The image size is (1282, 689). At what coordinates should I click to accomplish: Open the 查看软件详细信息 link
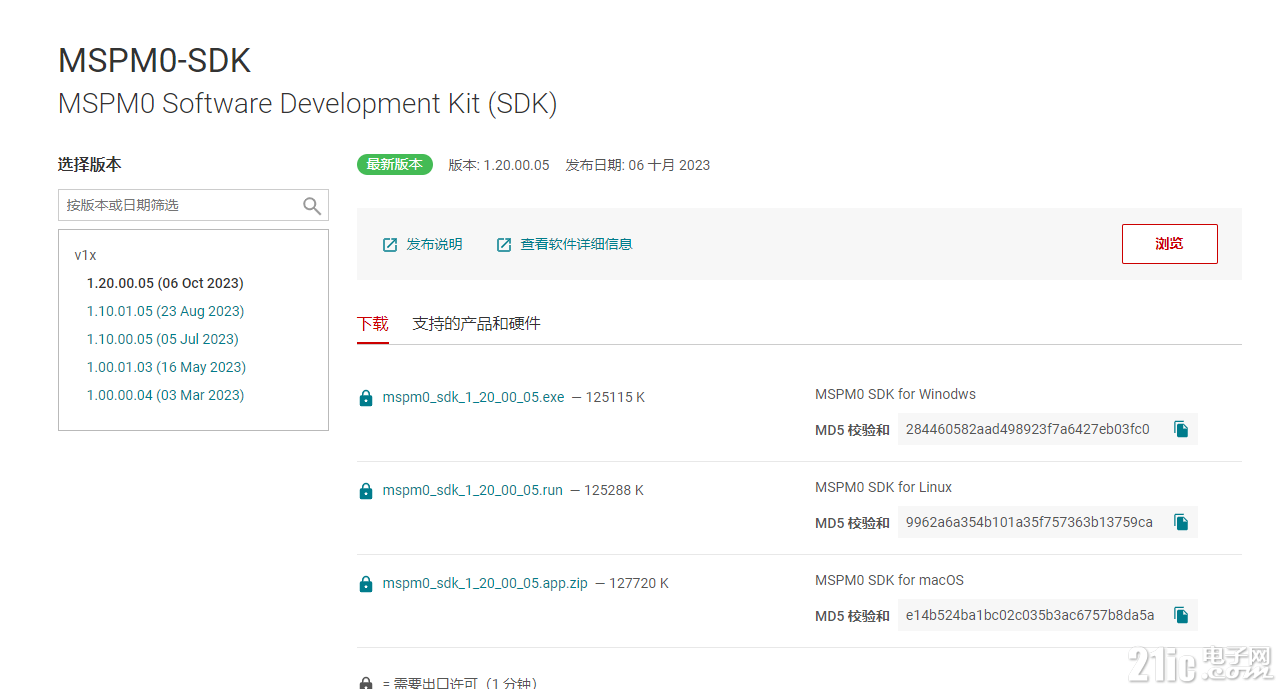coord(576,245)
